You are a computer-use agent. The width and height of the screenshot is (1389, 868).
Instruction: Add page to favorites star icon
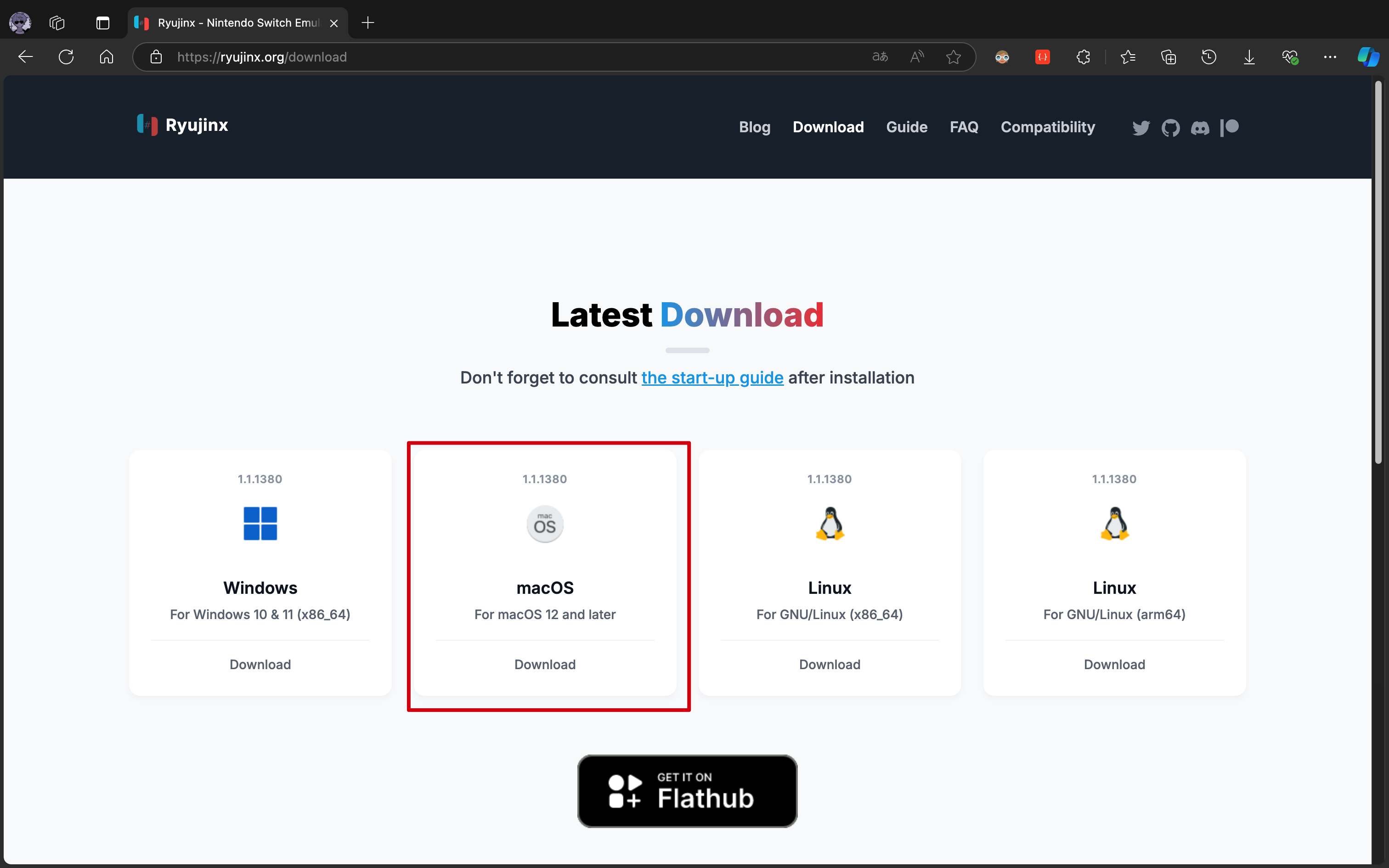(954, 57)
